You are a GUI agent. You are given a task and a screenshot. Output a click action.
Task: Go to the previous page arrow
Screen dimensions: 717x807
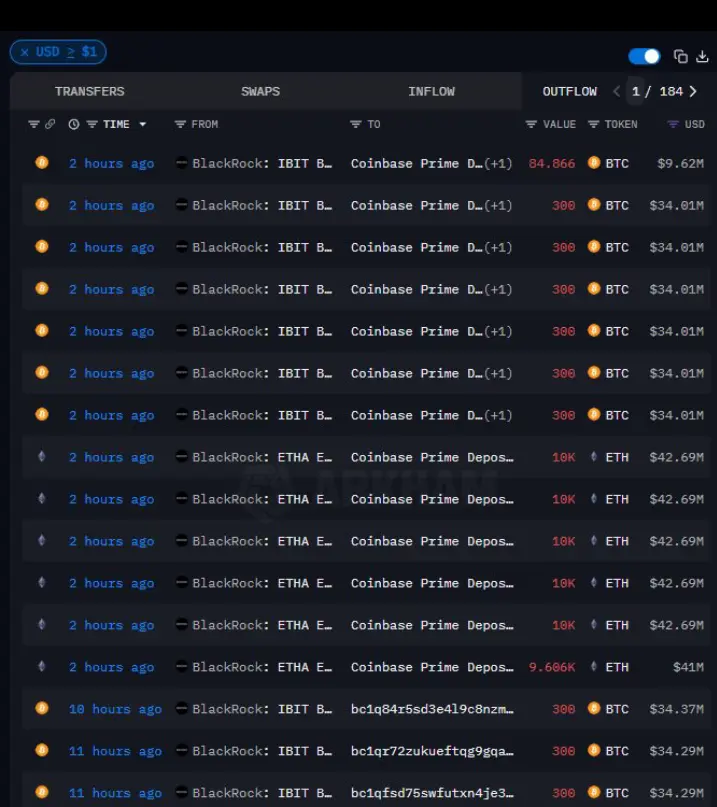(x=617, y=92)
